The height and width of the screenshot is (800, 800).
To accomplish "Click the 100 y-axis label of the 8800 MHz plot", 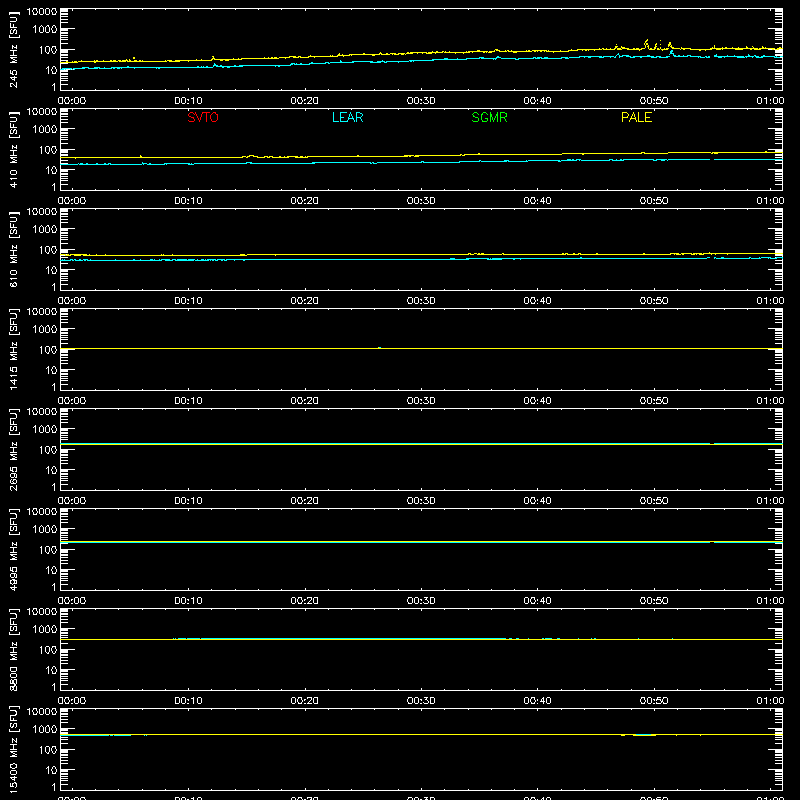I will click(x=48, y=650).
